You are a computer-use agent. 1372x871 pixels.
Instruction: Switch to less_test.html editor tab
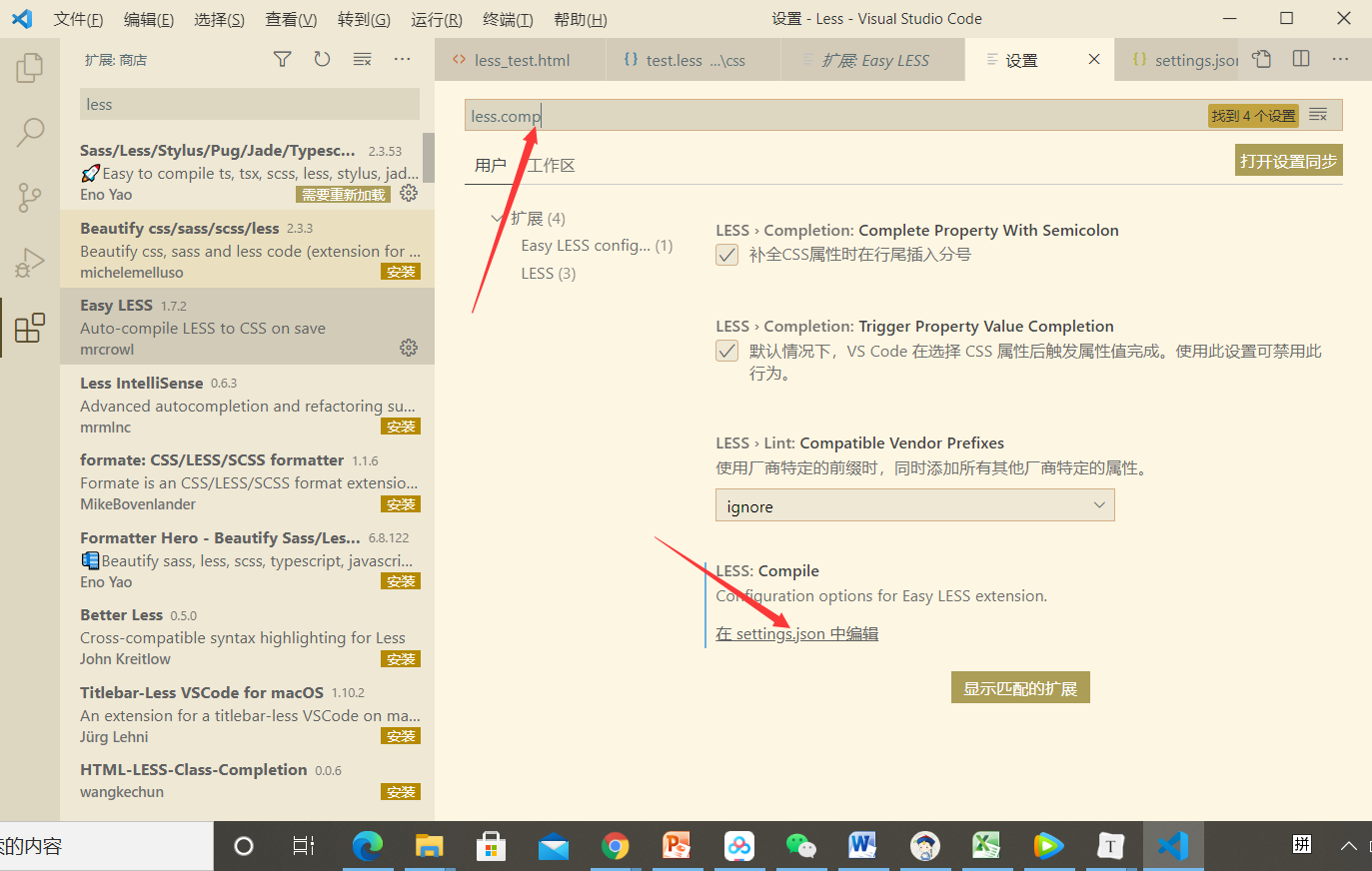tap(521, 60)
